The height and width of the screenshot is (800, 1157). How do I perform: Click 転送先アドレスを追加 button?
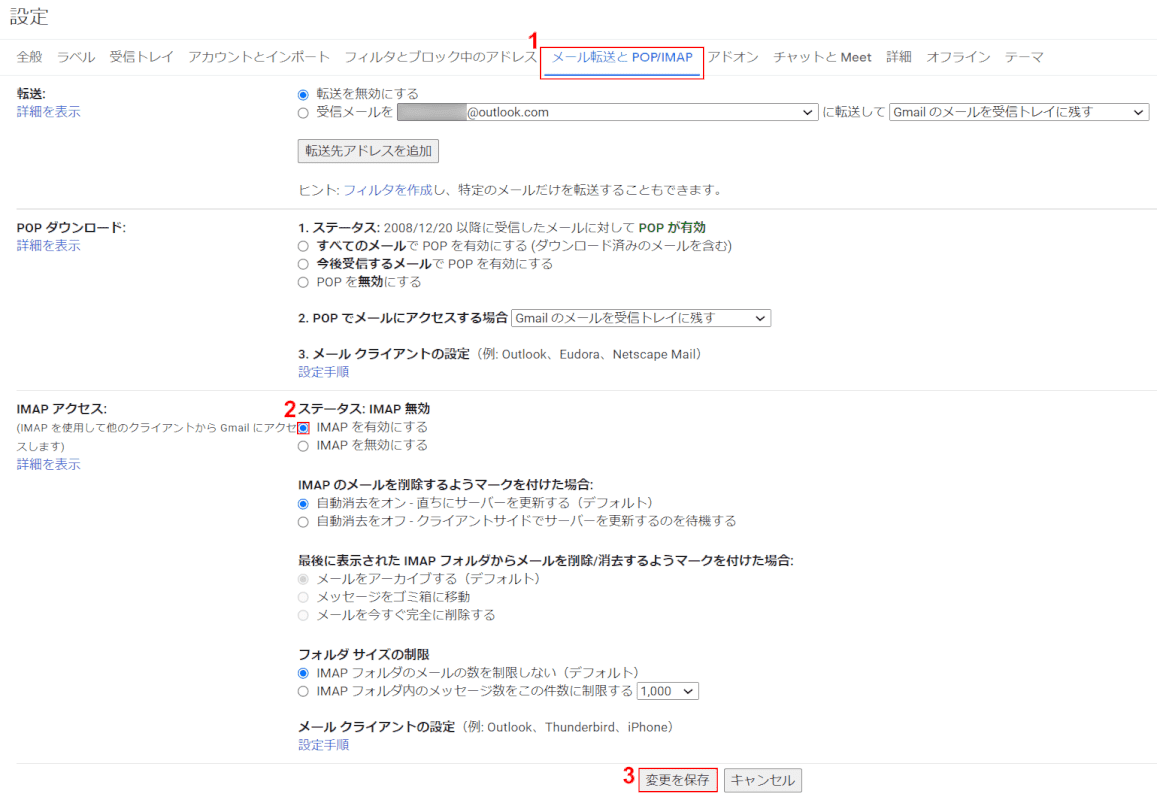click(x=368, y=151)
